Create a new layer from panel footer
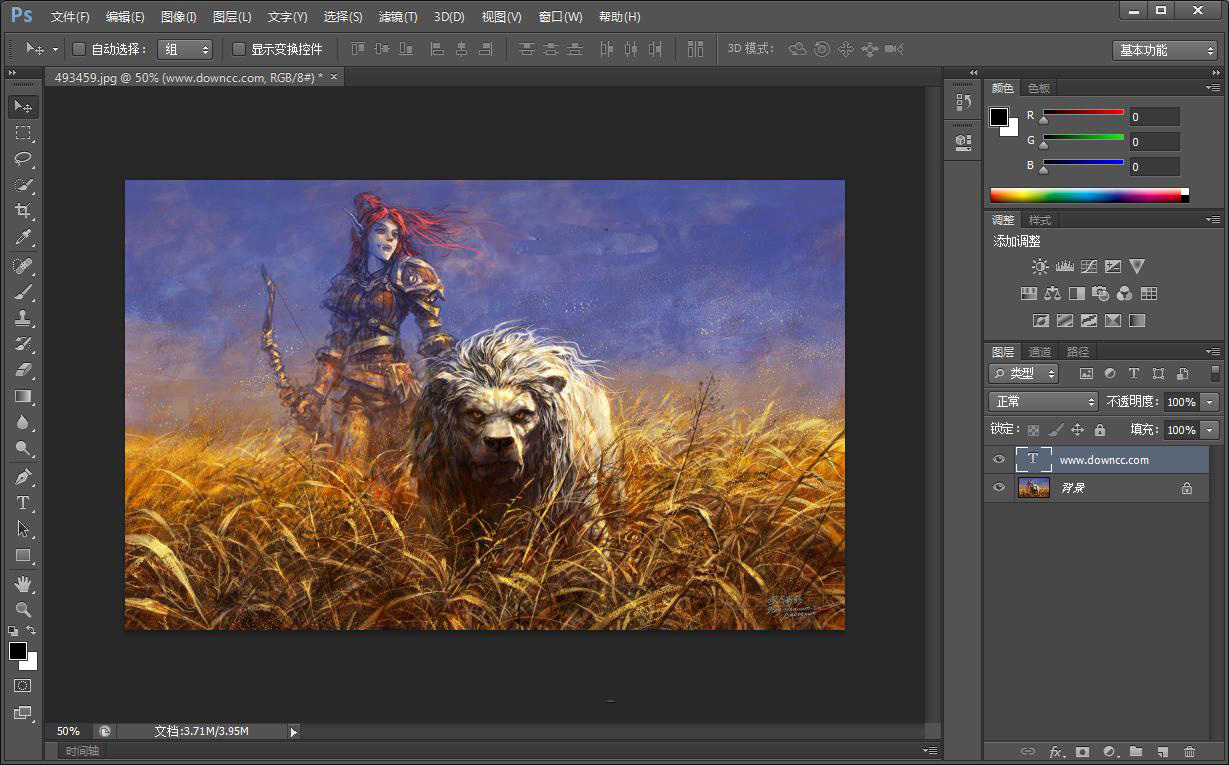The height and width of the screenshot is (765, 1229). pyautogui.click(x=1162, y=752)
